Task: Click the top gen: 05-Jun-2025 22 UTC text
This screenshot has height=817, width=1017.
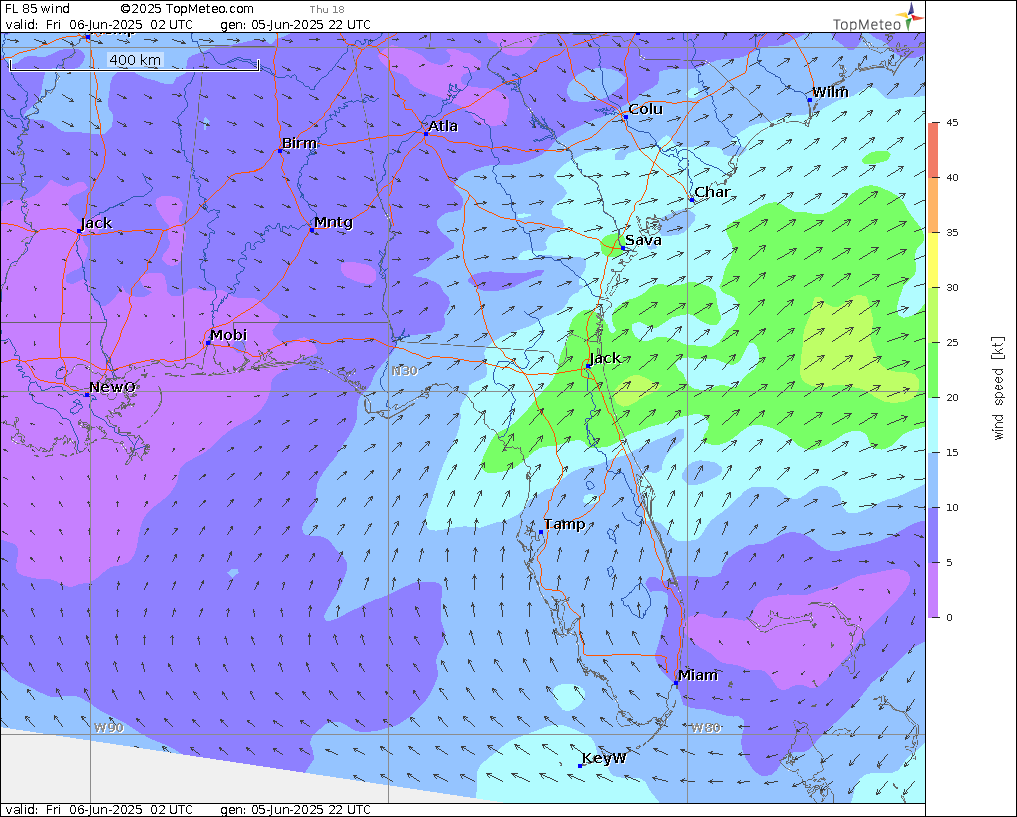Action: (296, 25)
